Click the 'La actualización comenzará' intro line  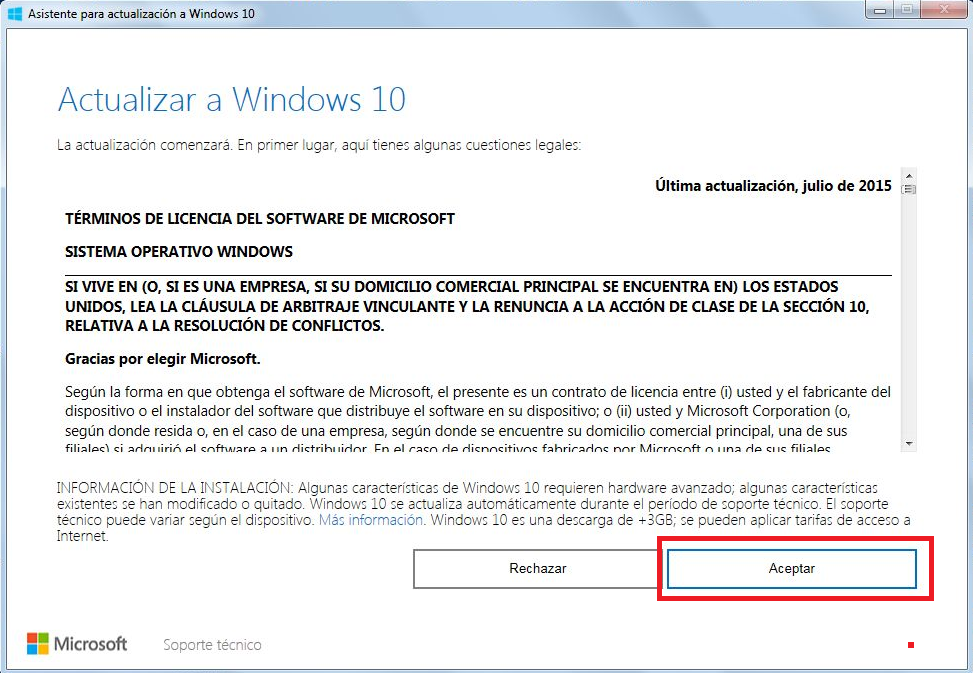point(319,145)
